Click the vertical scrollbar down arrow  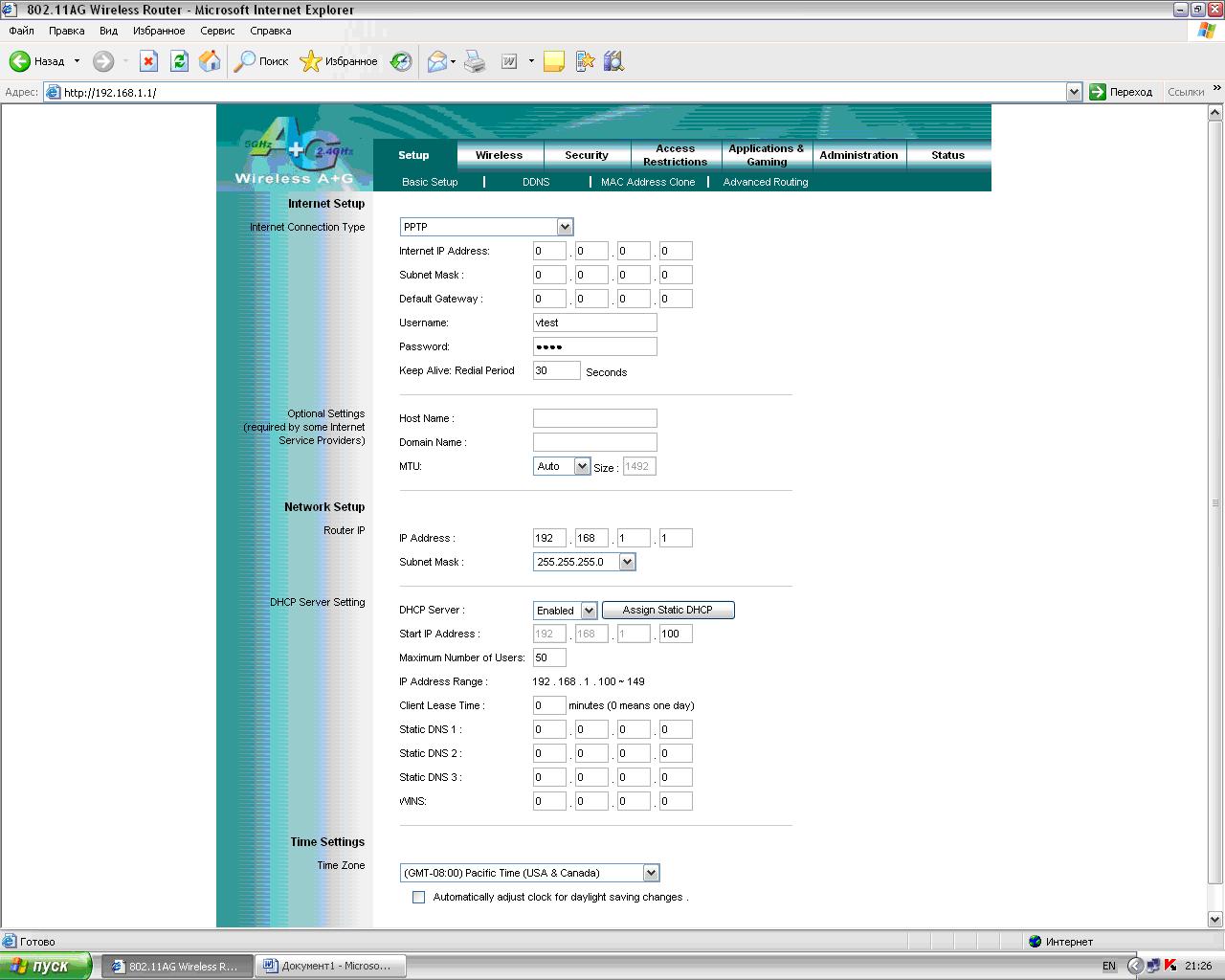coord(1215,920)
